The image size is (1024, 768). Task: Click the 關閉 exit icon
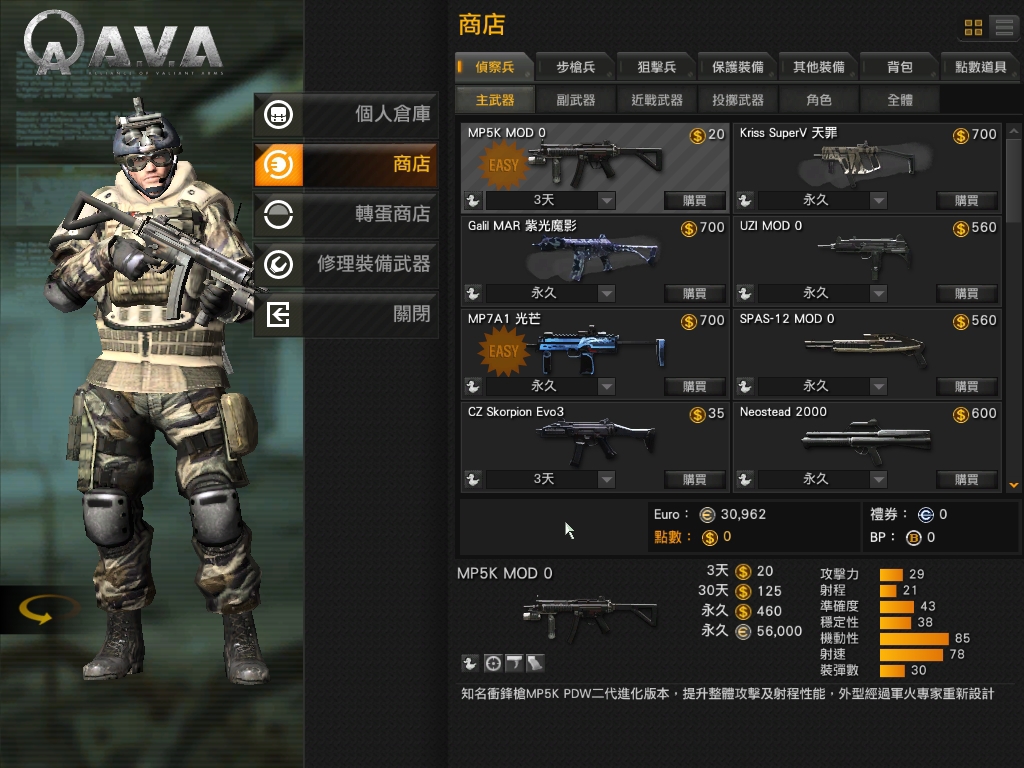pyautogui.click(x=278, y=315)
